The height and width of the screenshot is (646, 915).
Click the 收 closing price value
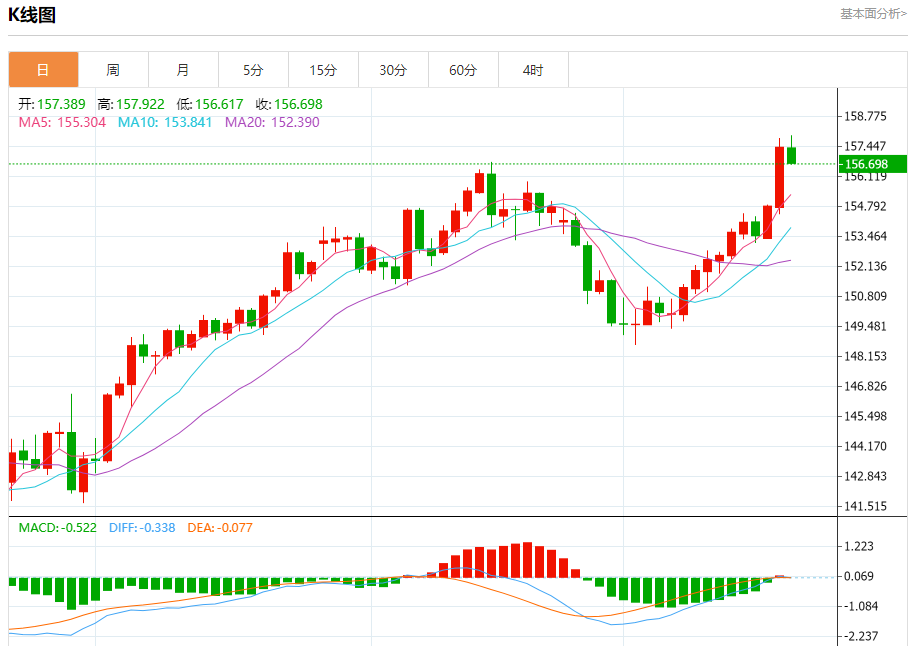click(x=289, y=104)
